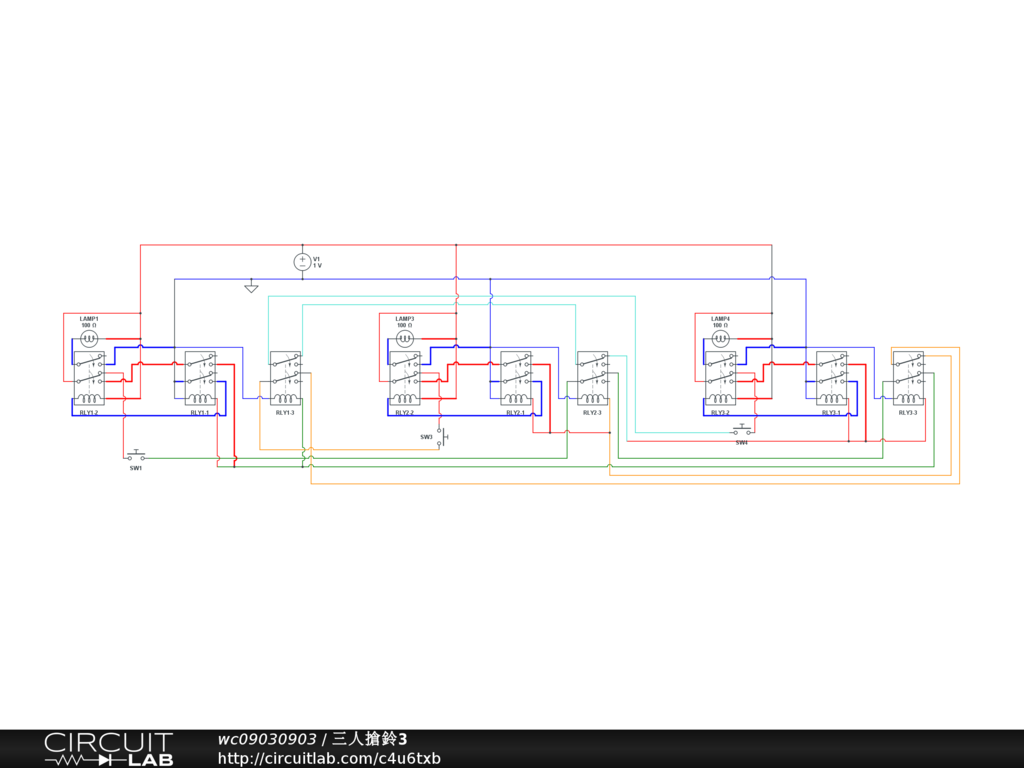Toggle the SW3 push button switch

tap(441, 437)
